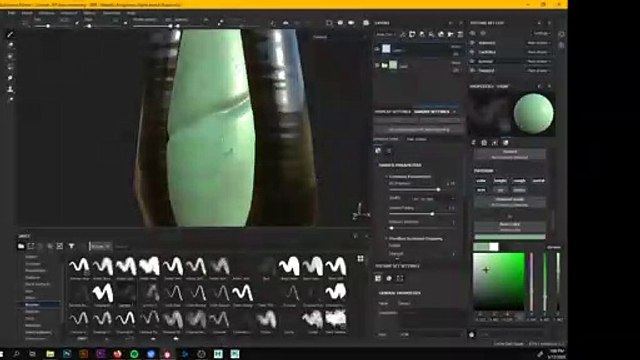Select the Projection tool
Screen dimensions: 640x360
click(10, 56)
